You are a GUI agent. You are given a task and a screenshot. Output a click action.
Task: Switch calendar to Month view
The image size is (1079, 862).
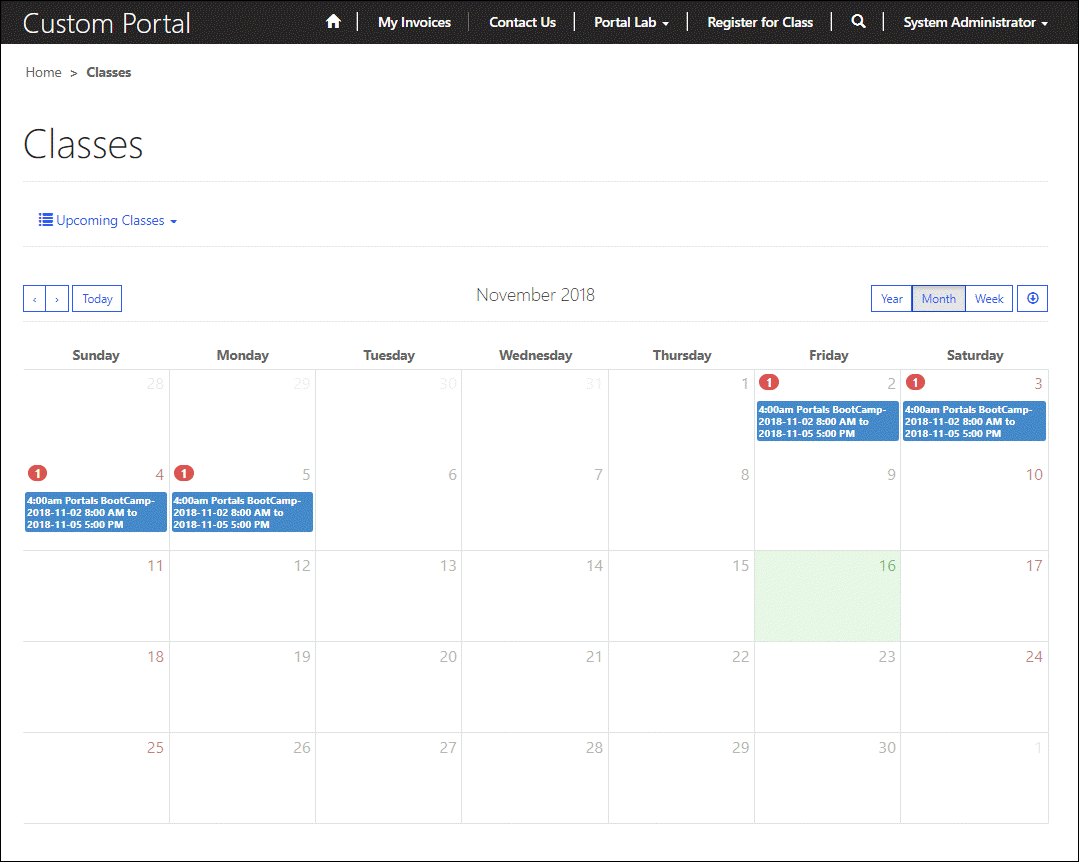(938, 299)
